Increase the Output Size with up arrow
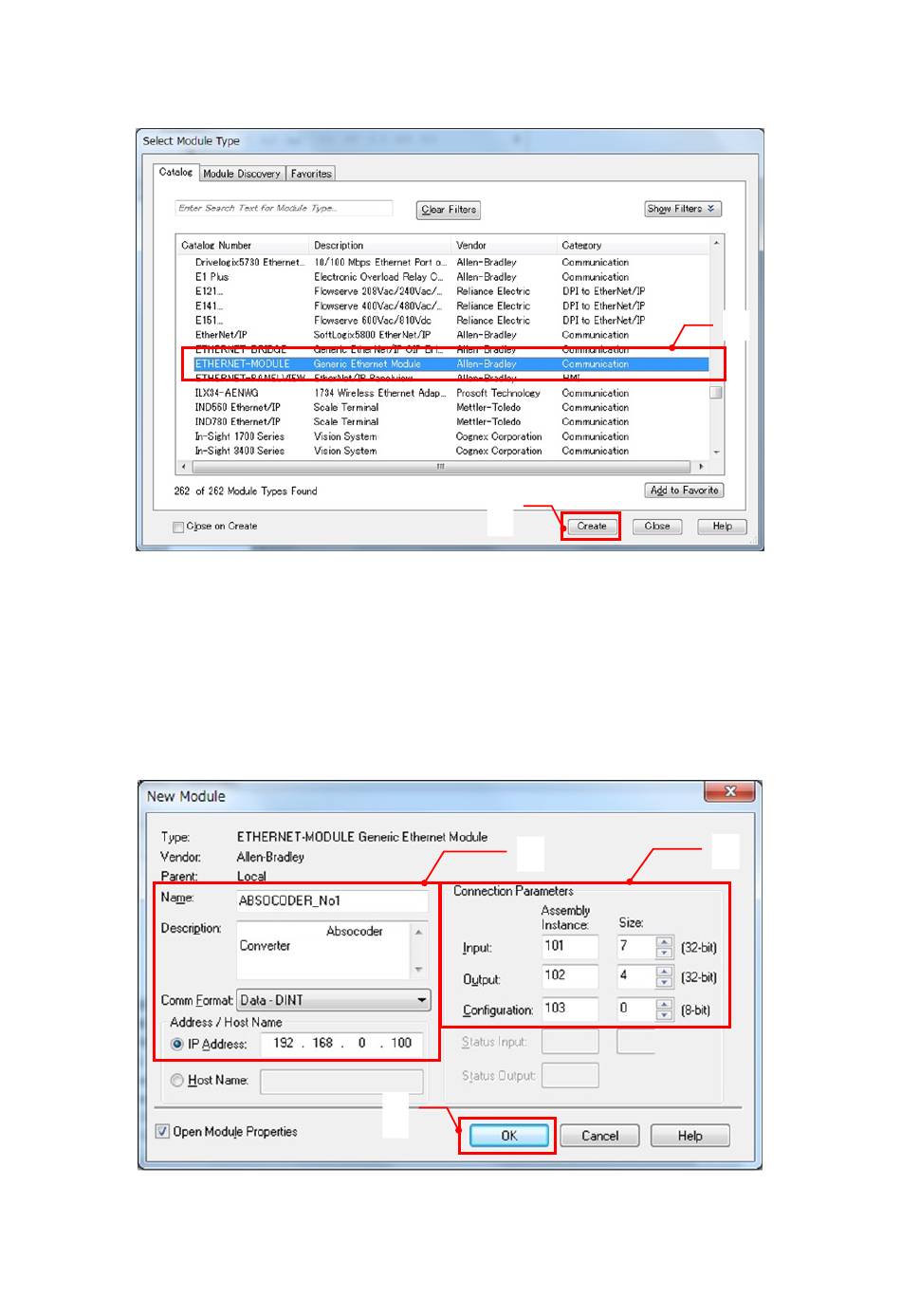 (x=664, y=972)
